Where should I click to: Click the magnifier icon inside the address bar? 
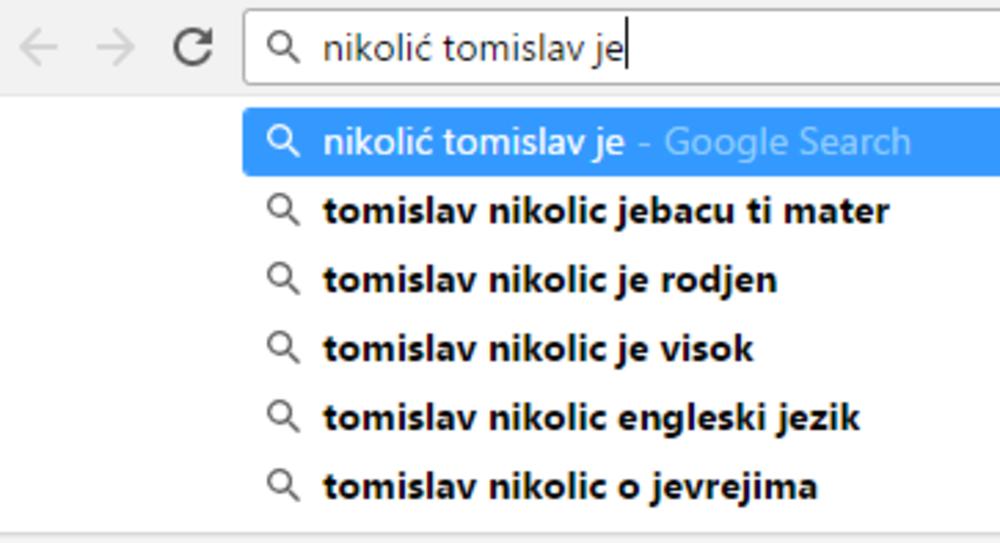[284, 46]
